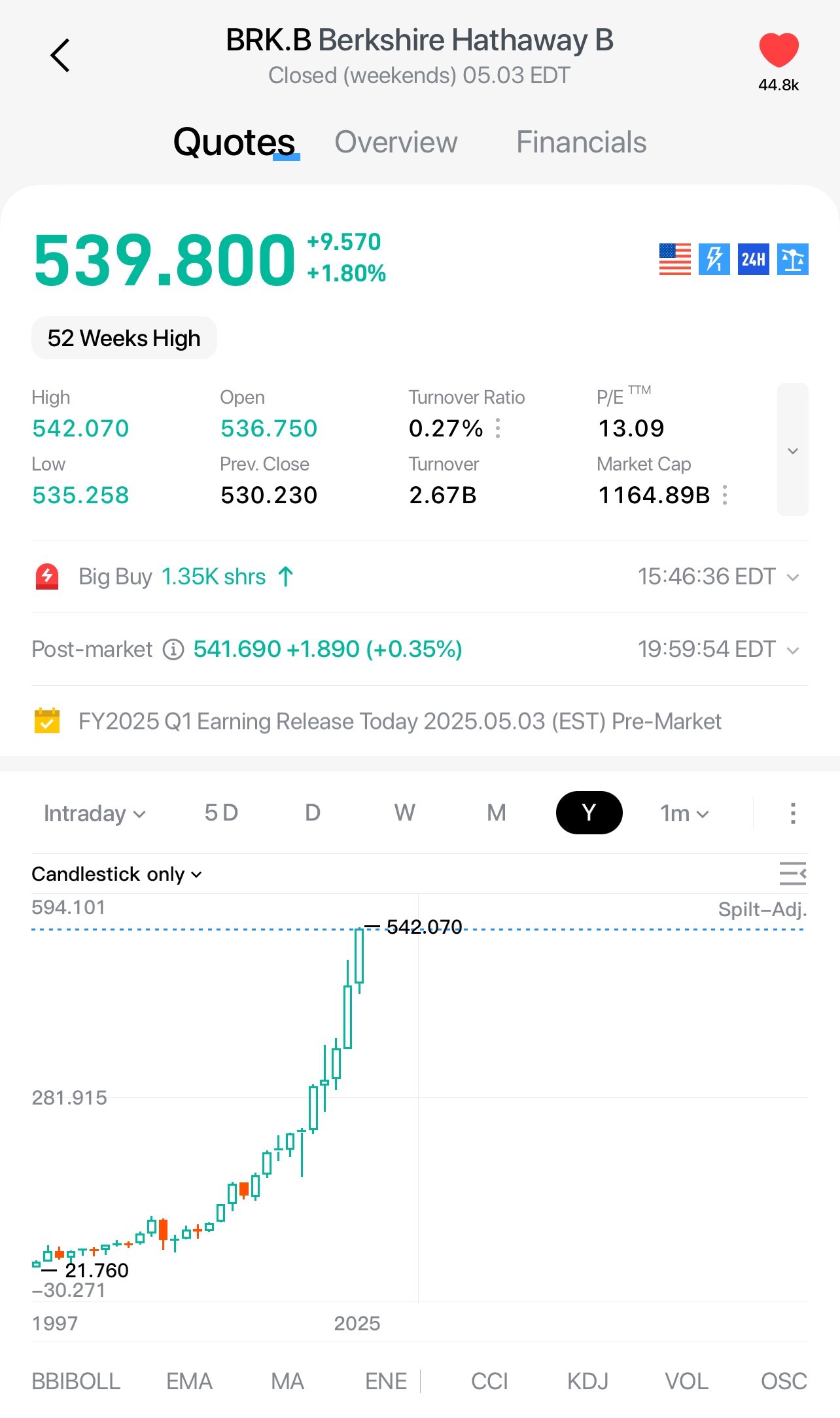
Task: Select the weekly W chart interval
Action: [404, 813]
